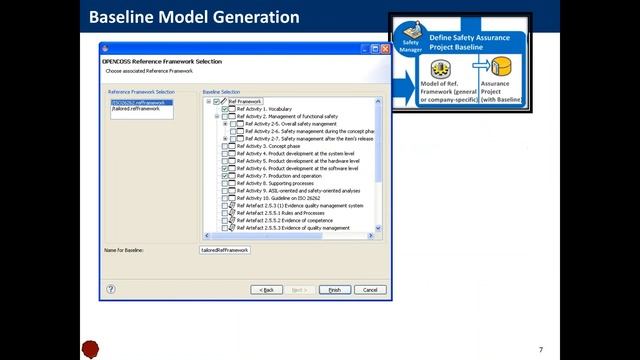Click the Cancel button
This screenshot has height=360, width=640.
pos(370,290)
